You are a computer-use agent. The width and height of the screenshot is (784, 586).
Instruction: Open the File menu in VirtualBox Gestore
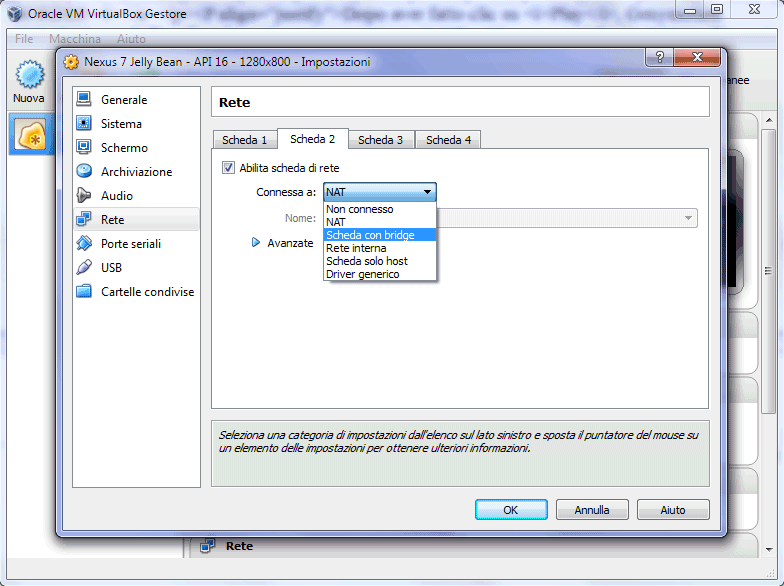click(24, 38)
